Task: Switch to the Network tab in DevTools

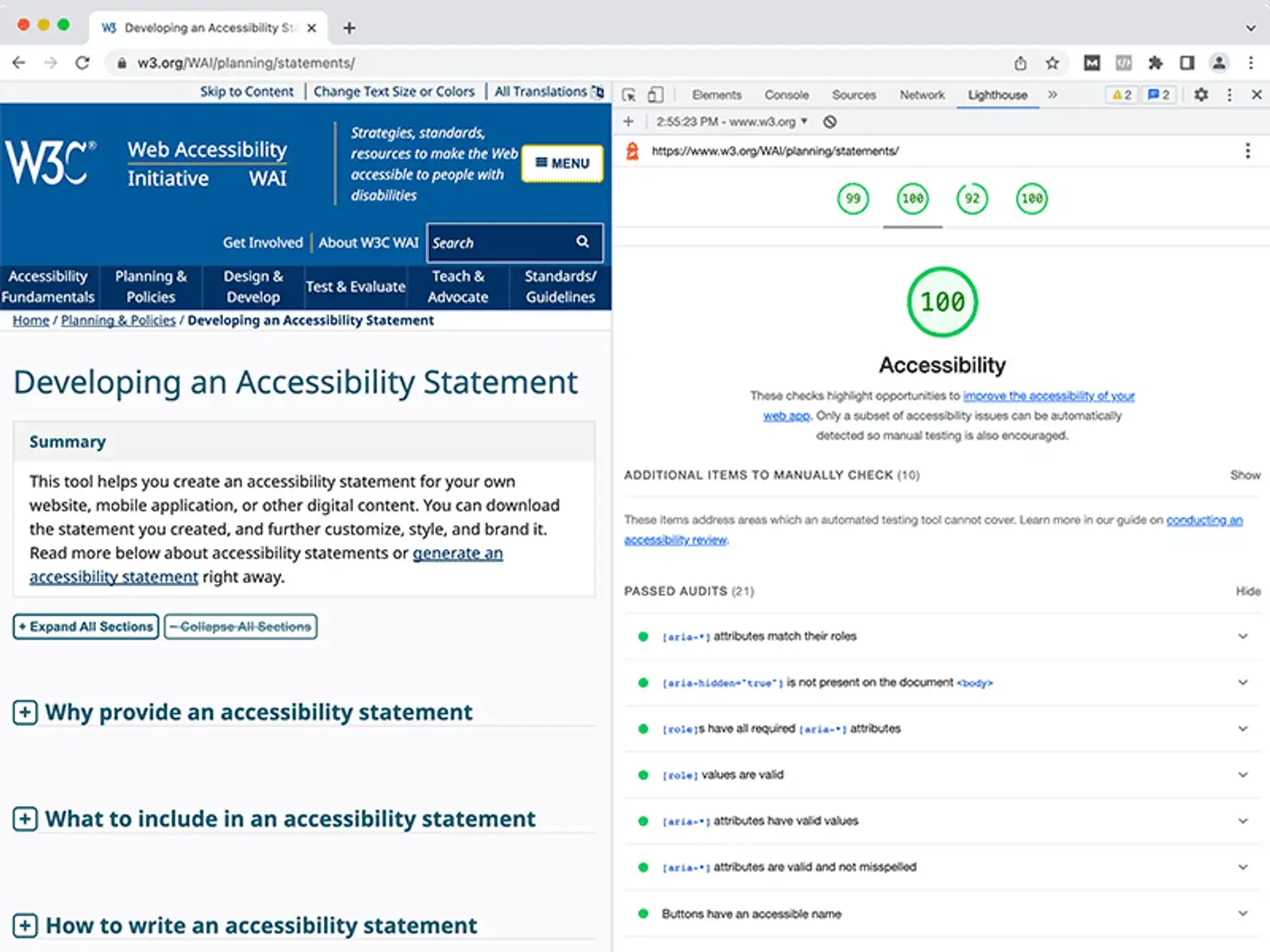Action: click(x=922, y=94)
